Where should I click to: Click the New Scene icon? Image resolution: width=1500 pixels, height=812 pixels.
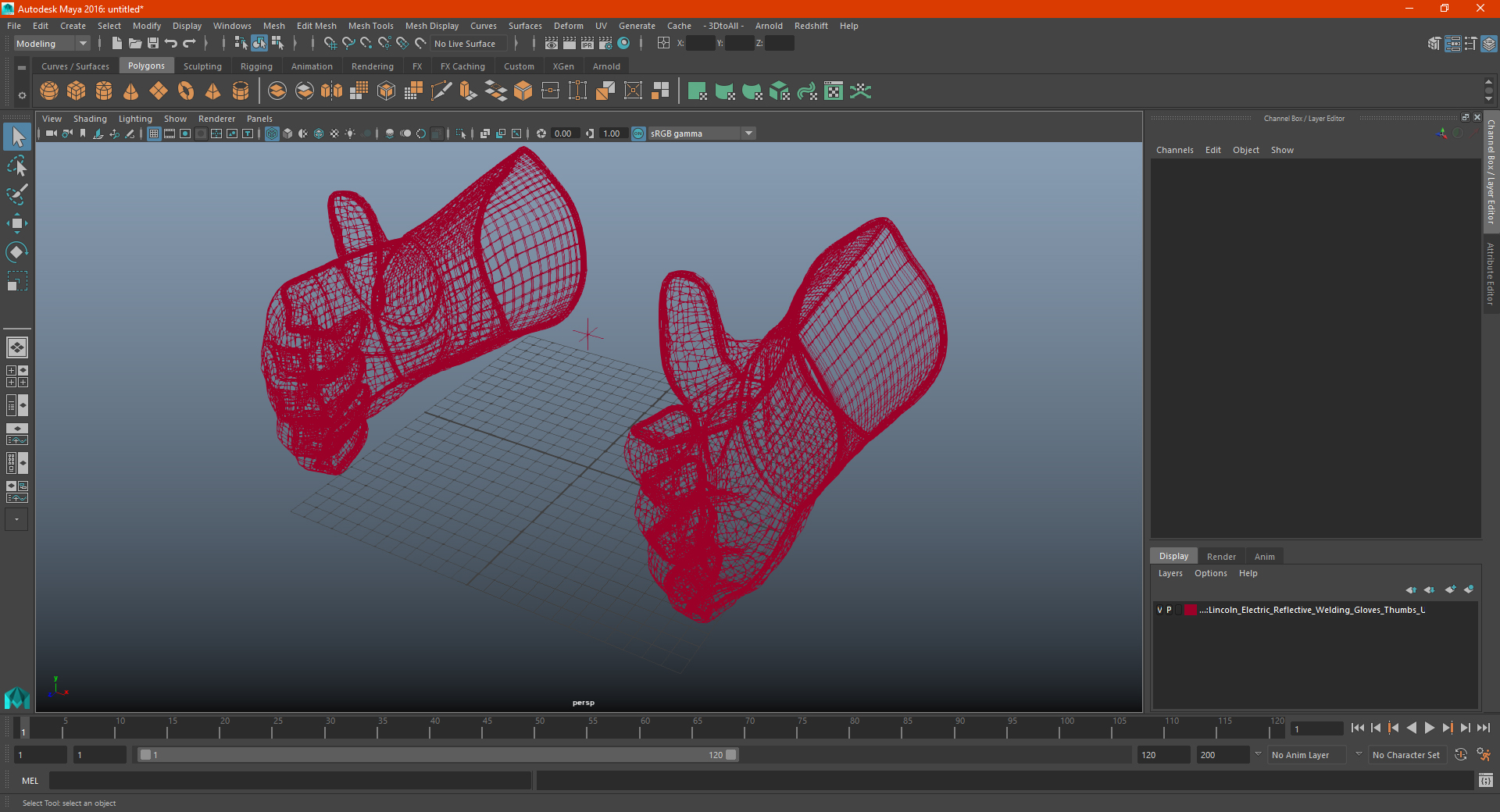(117, 44)
